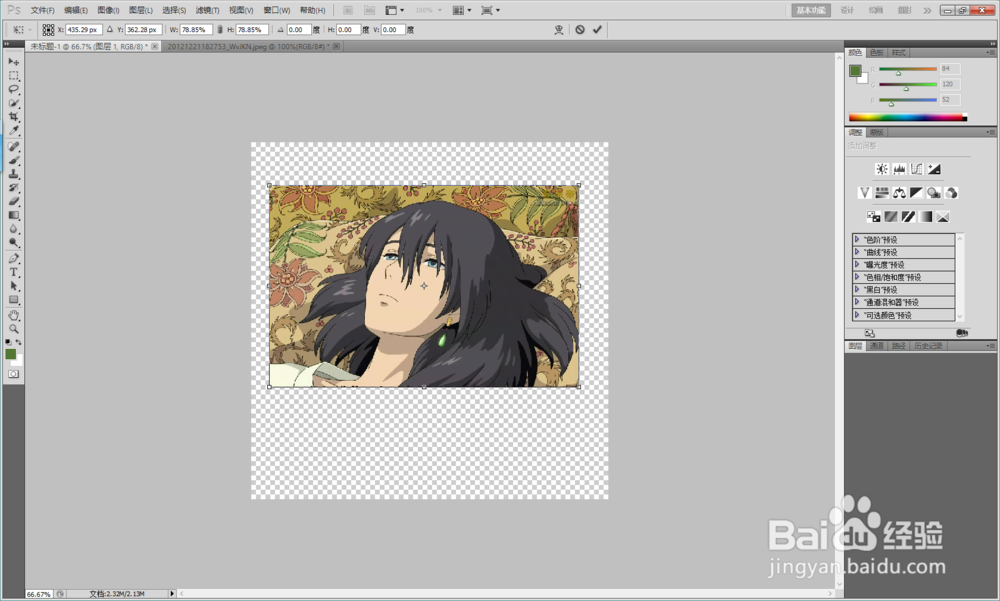Viewport: 1000px width, 601px height.
Task: Add a Curves adjustment
Action: pyautogui.click(x=916, y=169)
